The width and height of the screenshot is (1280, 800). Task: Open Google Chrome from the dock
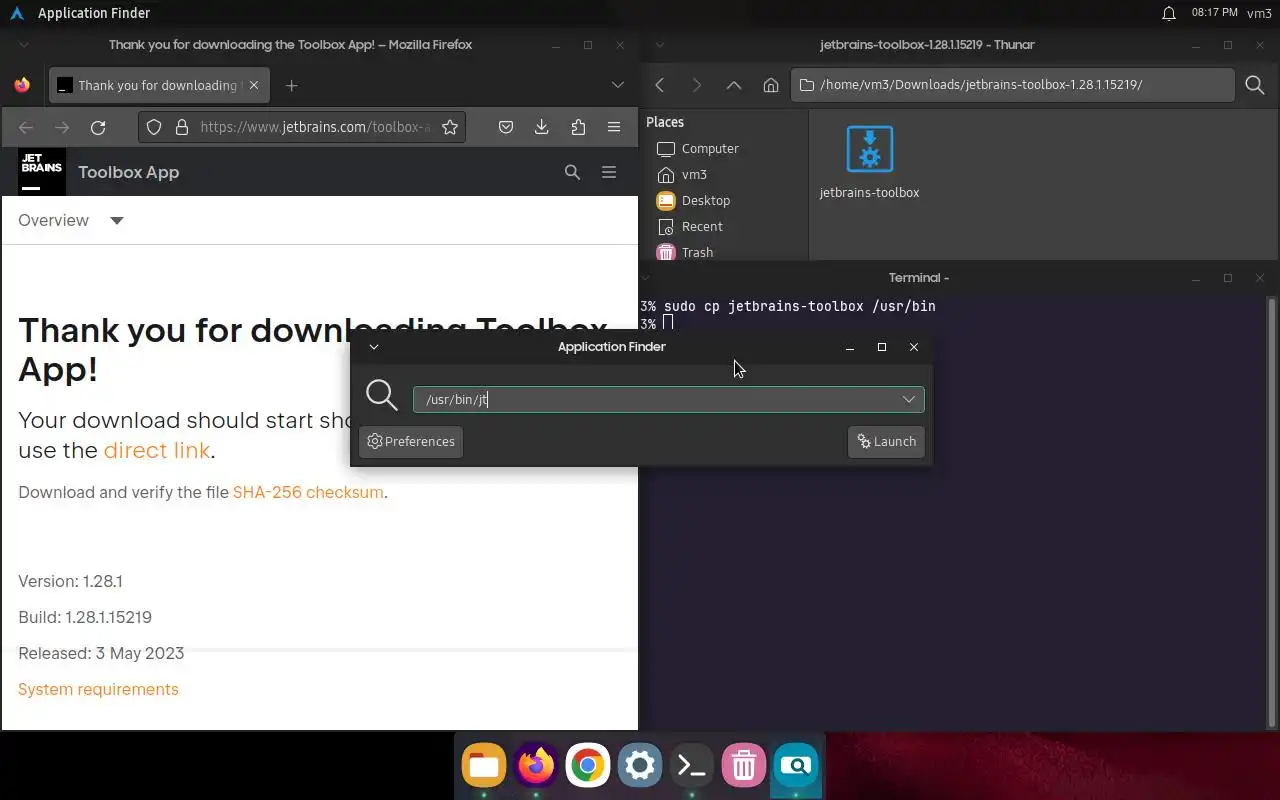588,766
